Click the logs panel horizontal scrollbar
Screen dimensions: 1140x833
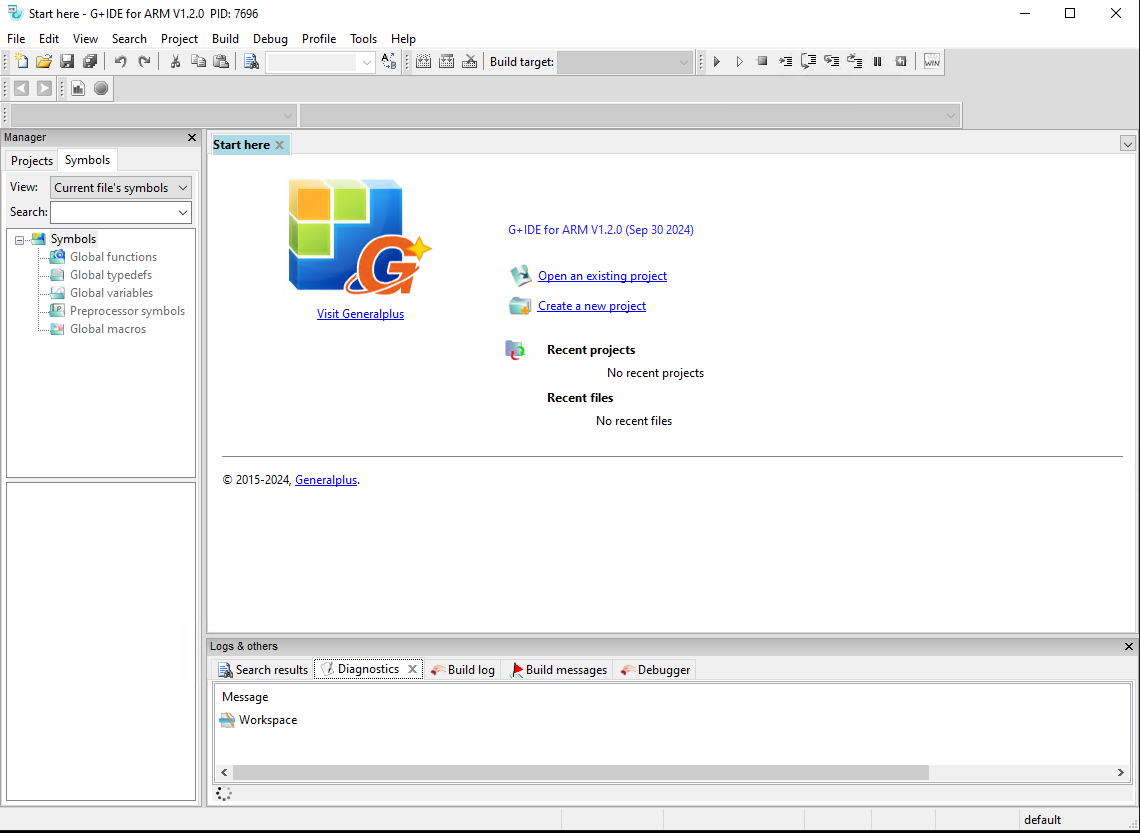point(580,773)
